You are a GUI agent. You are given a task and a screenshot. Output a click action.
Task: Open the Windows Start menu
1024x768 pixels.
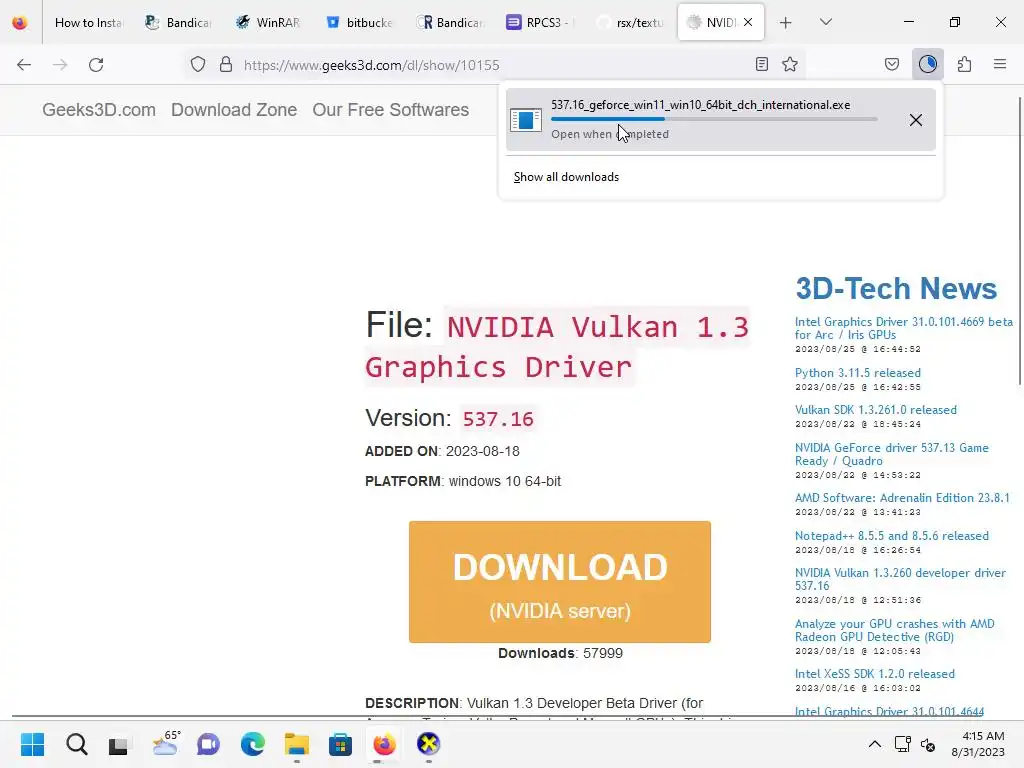click(32, 744)
